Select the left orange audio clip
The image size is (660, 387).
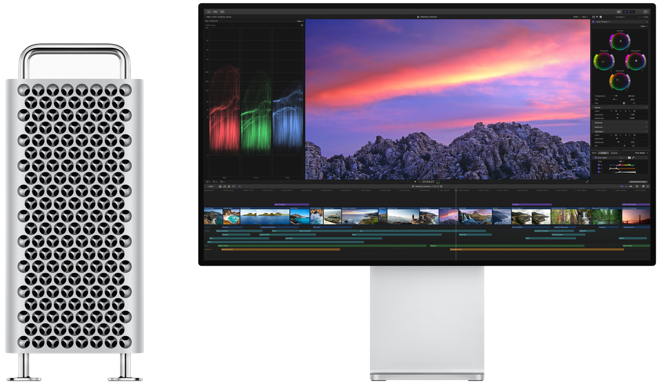pos(281,249)
